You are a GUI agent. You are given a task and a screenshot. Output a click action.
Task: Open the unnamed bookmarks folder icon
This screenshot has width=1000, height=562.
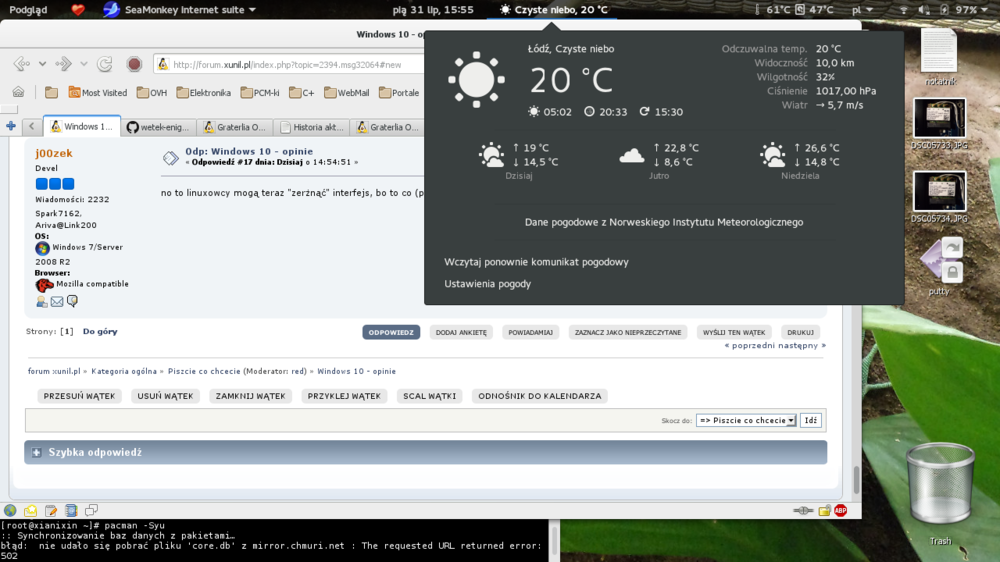tap(52, 92)
